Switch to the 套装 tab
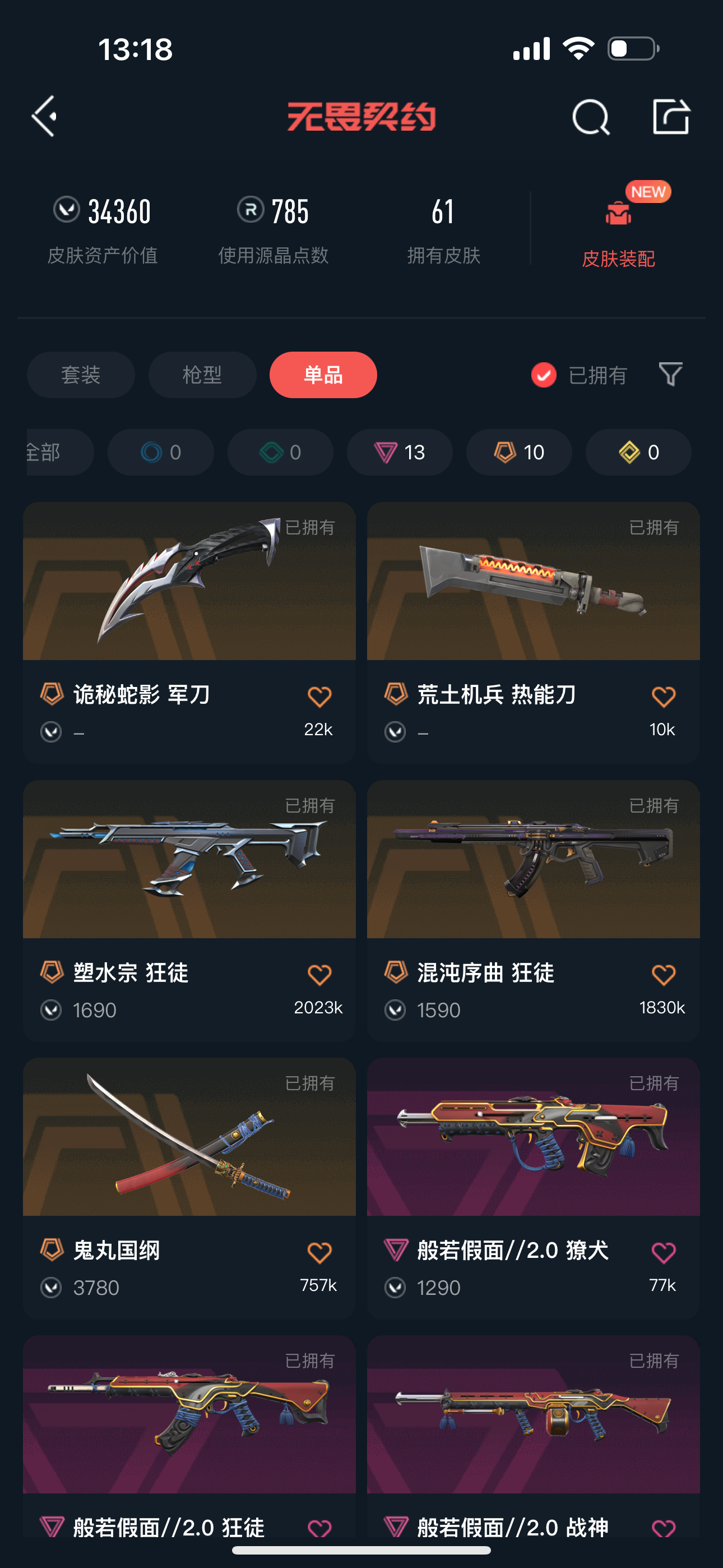This screenshot has width=723, height=1568. click(81, 375)
